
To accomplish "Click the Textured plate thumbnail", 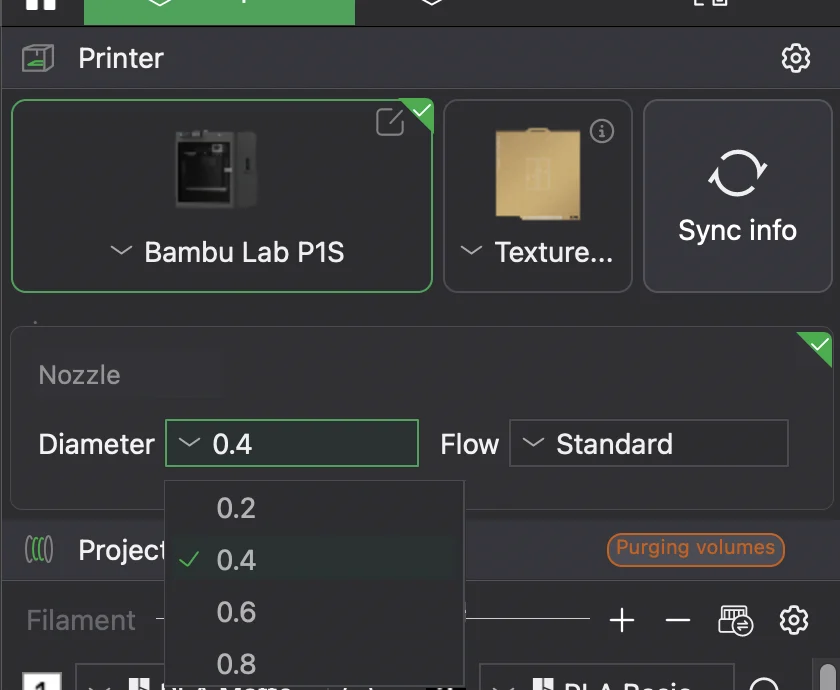I will [537, 174].
